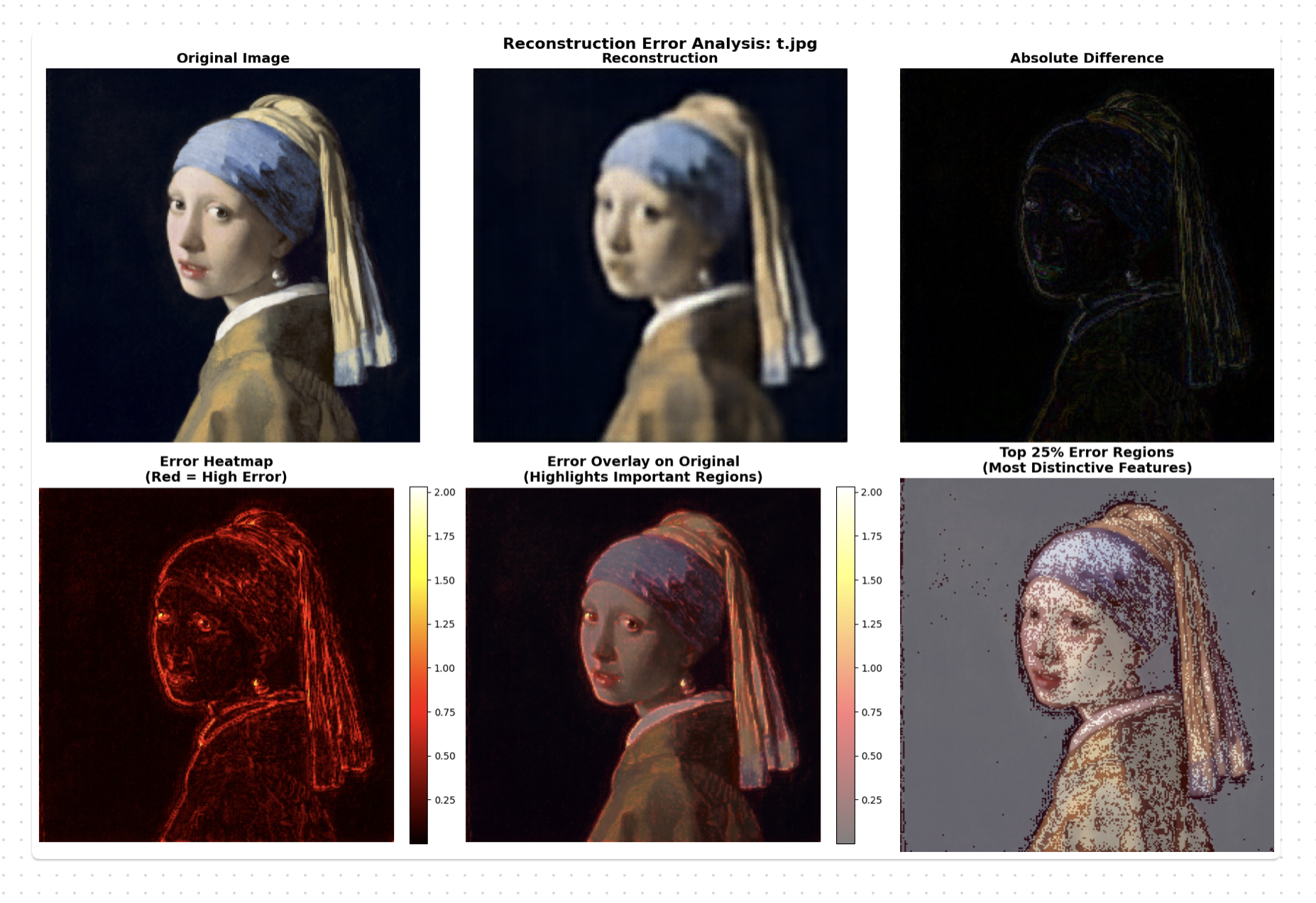Click the Top 25% Error Regions image

coord(1087,664)
